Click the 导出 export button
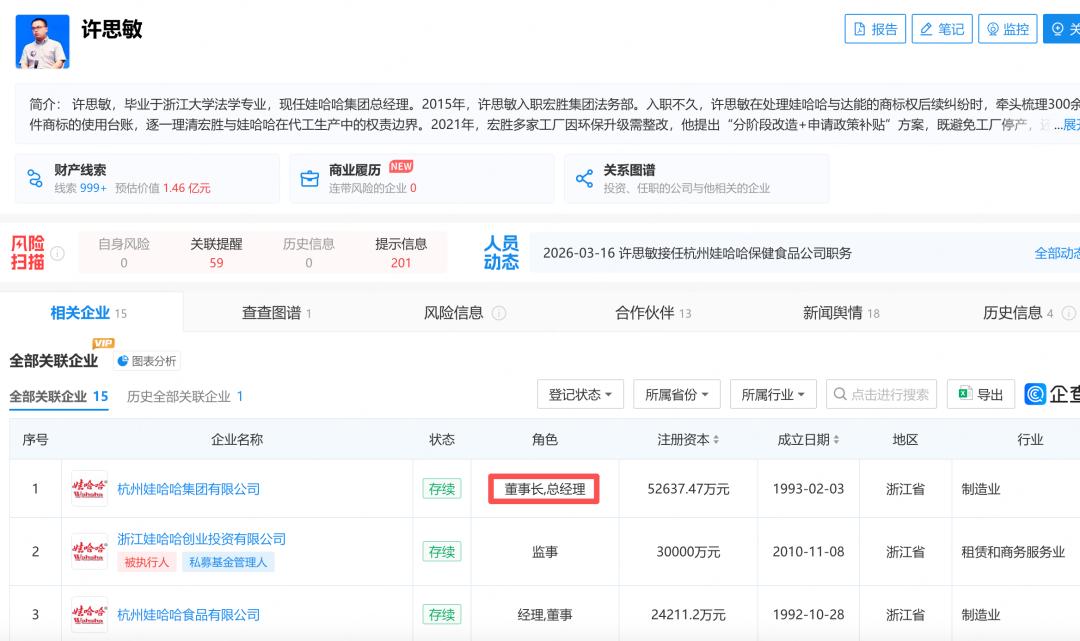Viewport: 1080px width, 641px height. (x=980, y=395)
